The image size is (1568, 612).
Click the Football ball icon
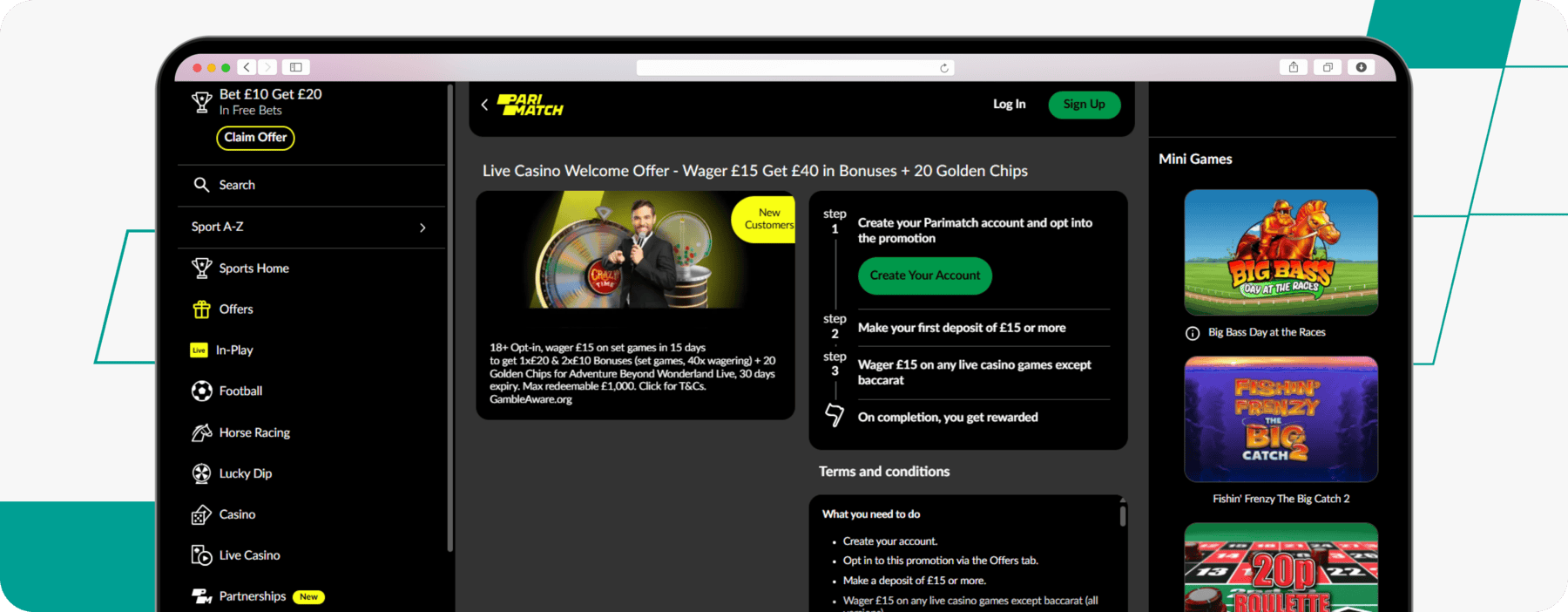click(x=201, y=391)
